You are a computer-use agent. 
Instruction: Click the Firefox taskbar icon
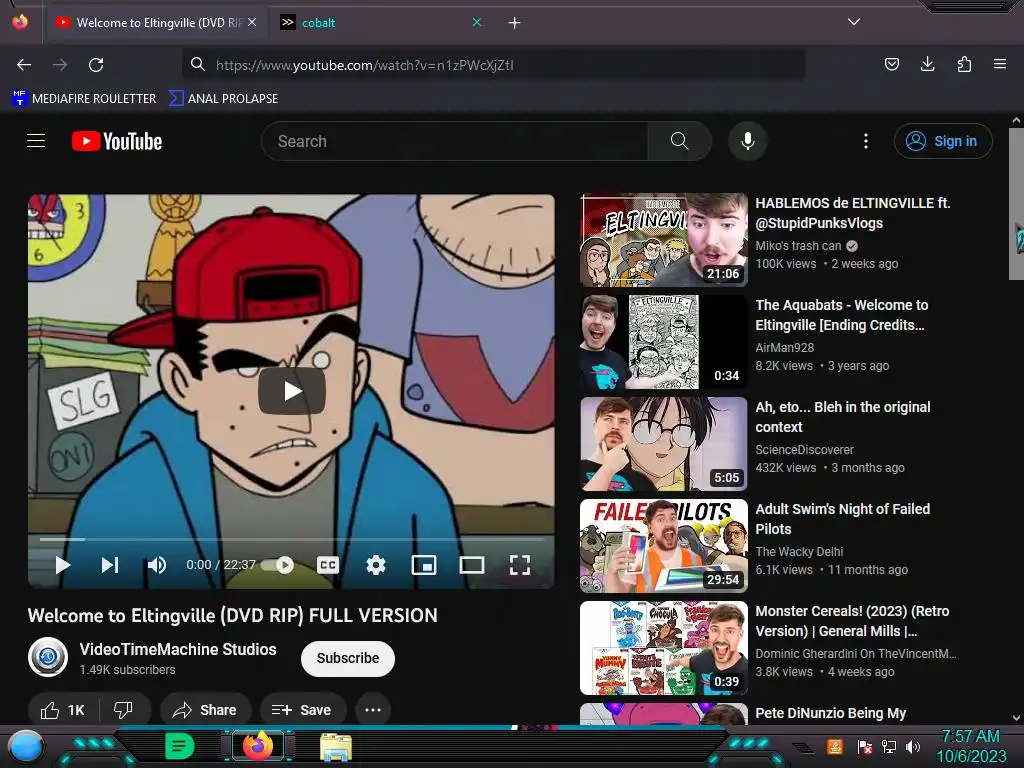pyautogui.click(x=258, y=746)
